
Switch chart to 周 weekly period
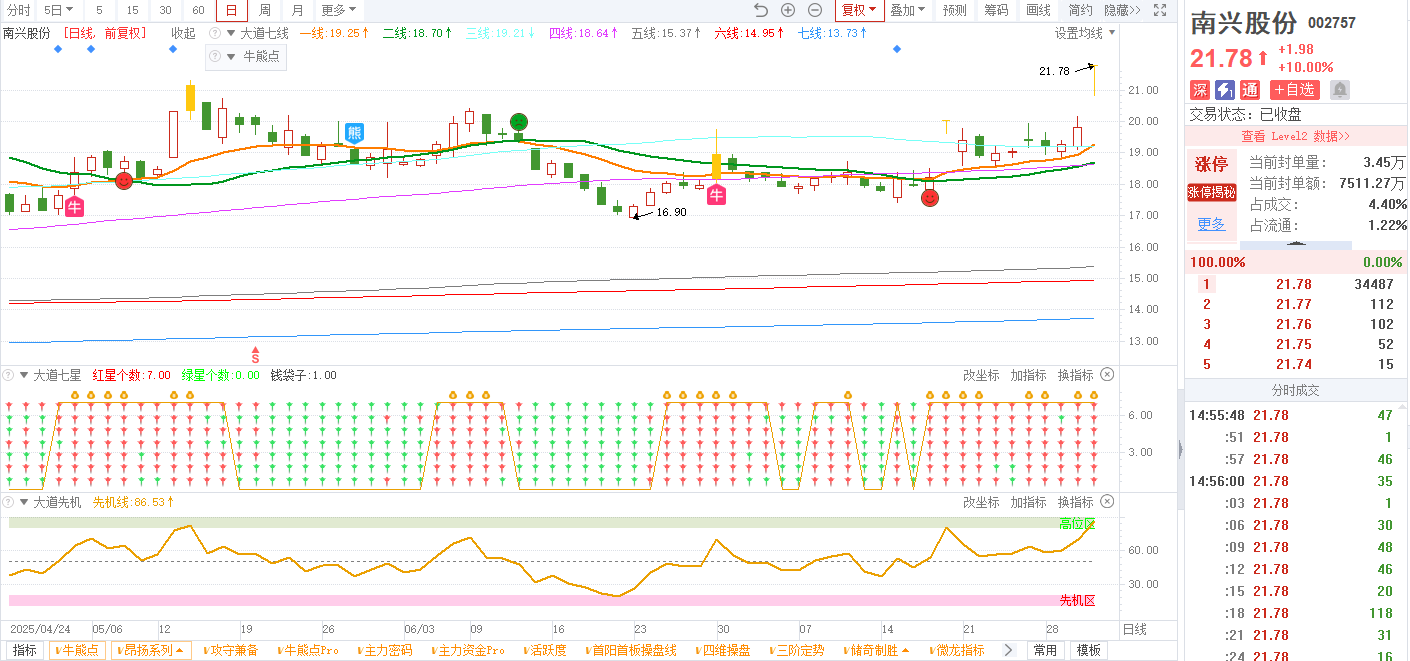click(x=265, y=10)
